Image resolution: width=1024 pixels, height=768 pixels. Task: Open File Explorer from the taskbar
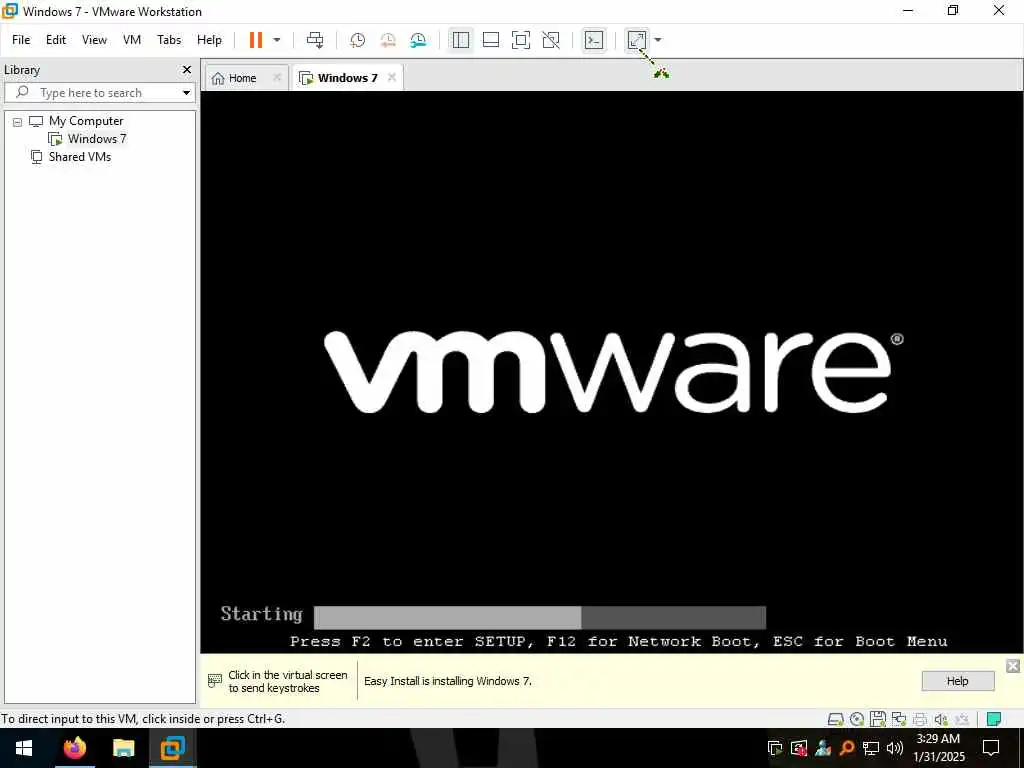(x=123, y=748)
